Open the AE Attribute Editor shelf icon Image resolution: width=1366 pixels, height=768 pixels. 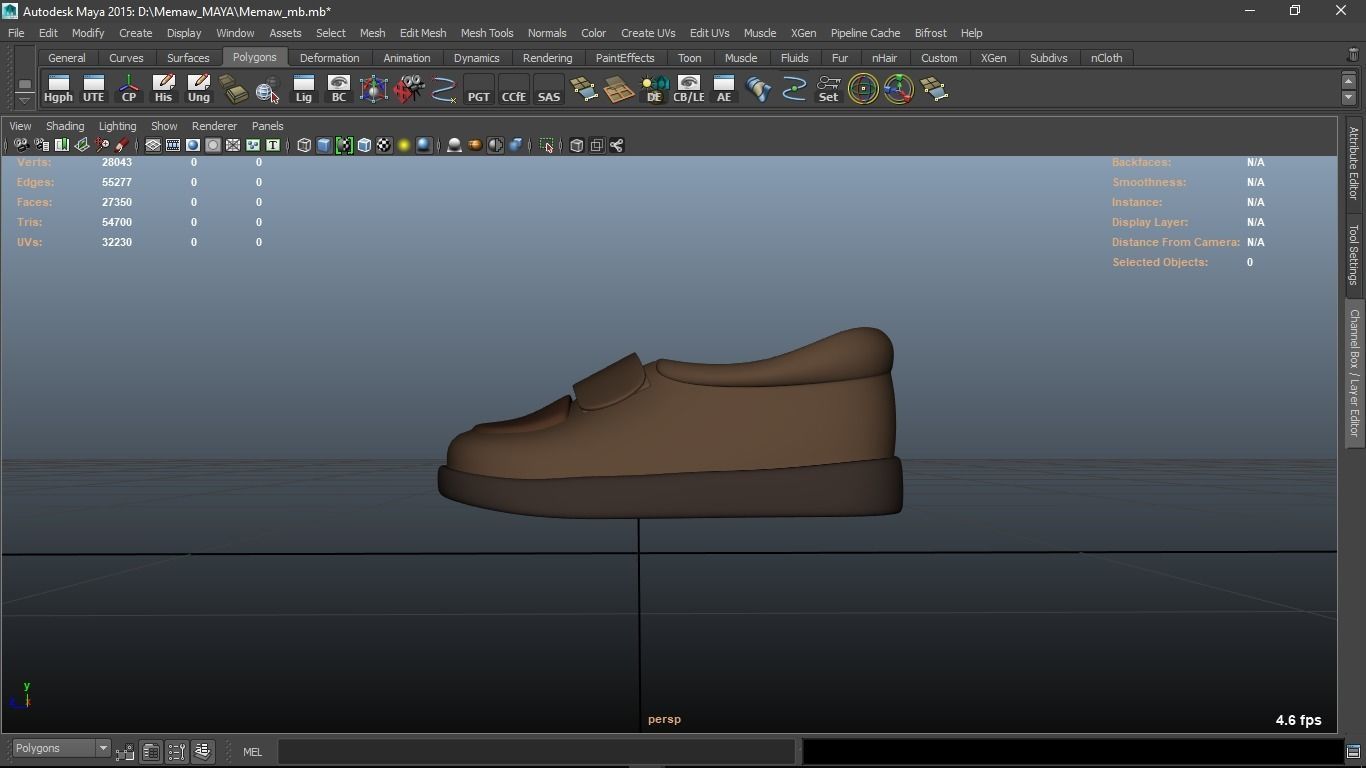pos(724,89)
